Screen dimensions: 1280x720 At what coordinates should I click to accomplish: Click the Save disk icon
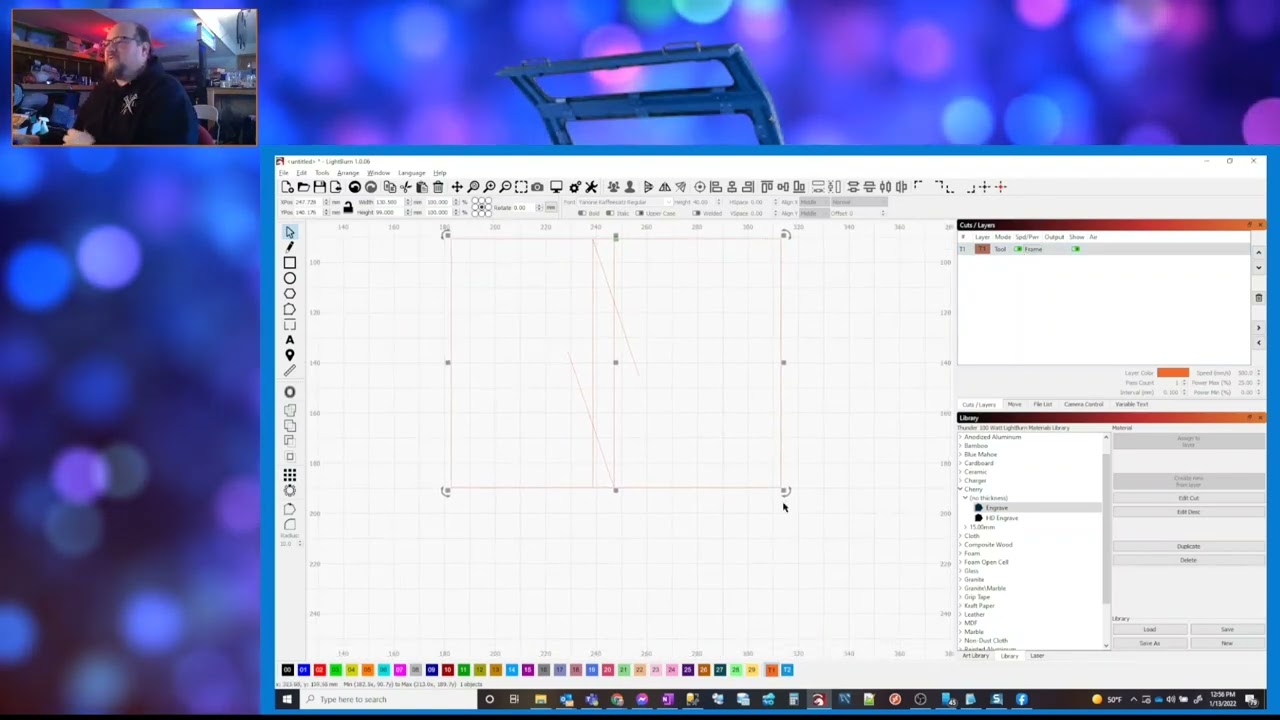[320, 187]
